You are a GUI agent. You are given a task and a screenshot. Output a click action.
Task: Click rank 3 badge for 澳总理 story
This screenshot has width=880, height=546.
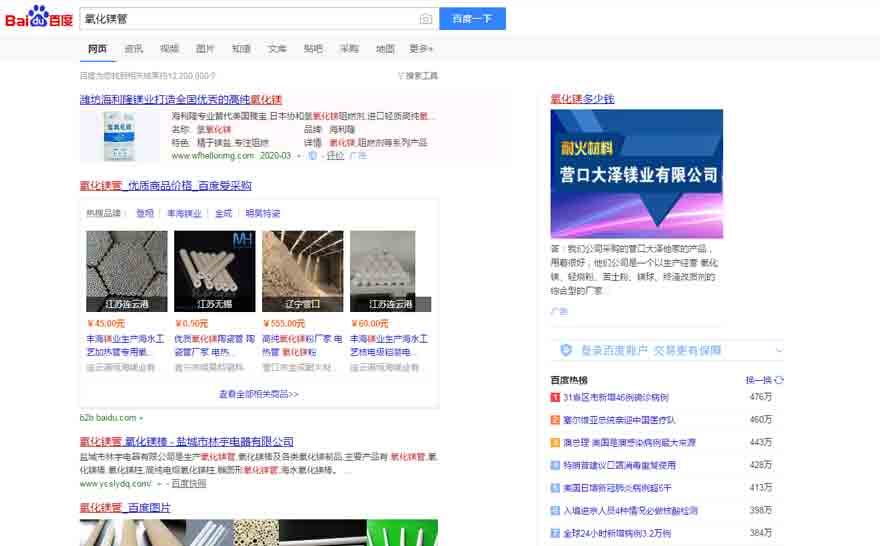click(x=555, y=442)
